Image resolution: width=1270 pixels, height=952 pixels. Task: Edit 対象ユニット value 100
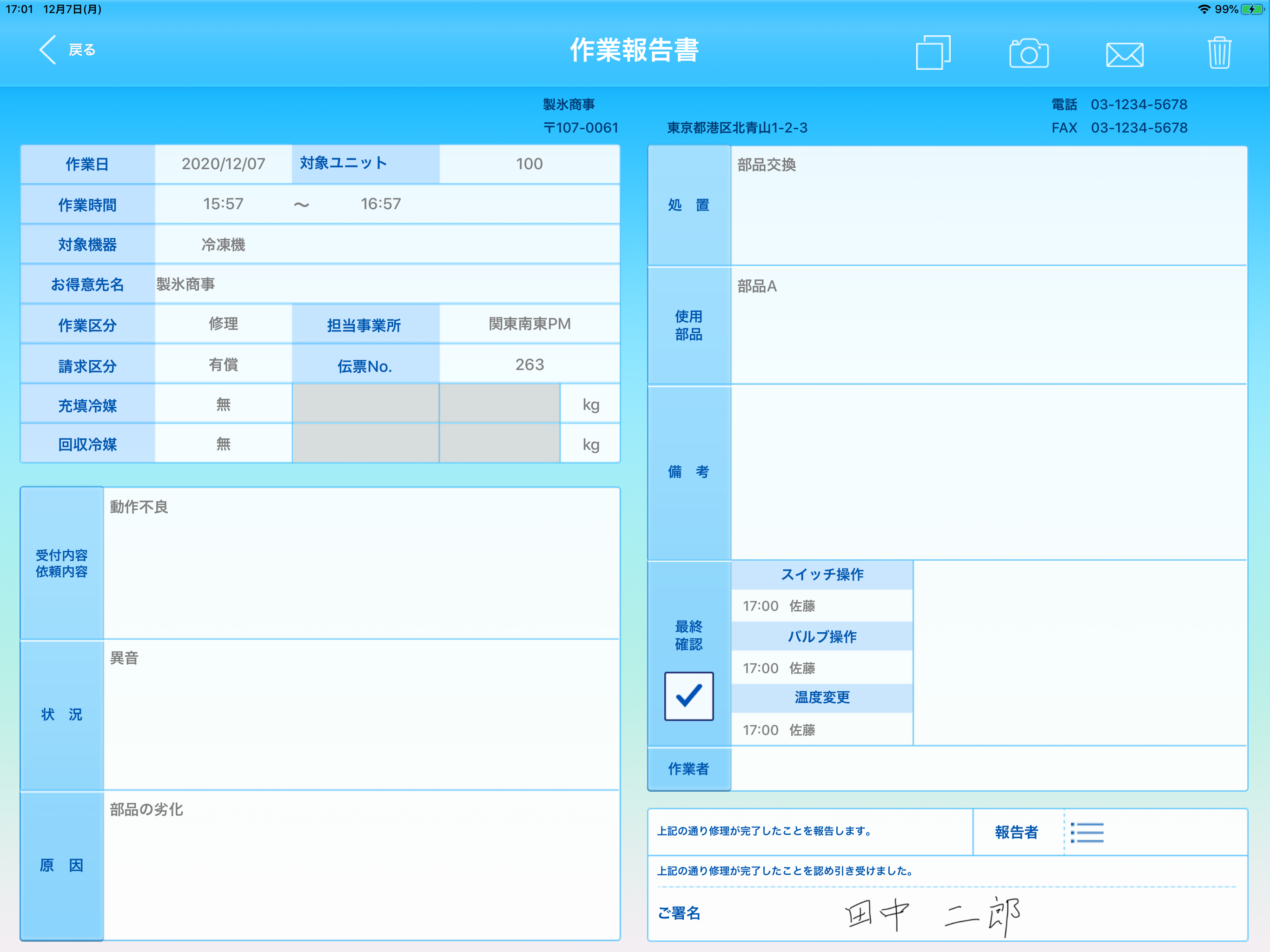coord(529,164)
